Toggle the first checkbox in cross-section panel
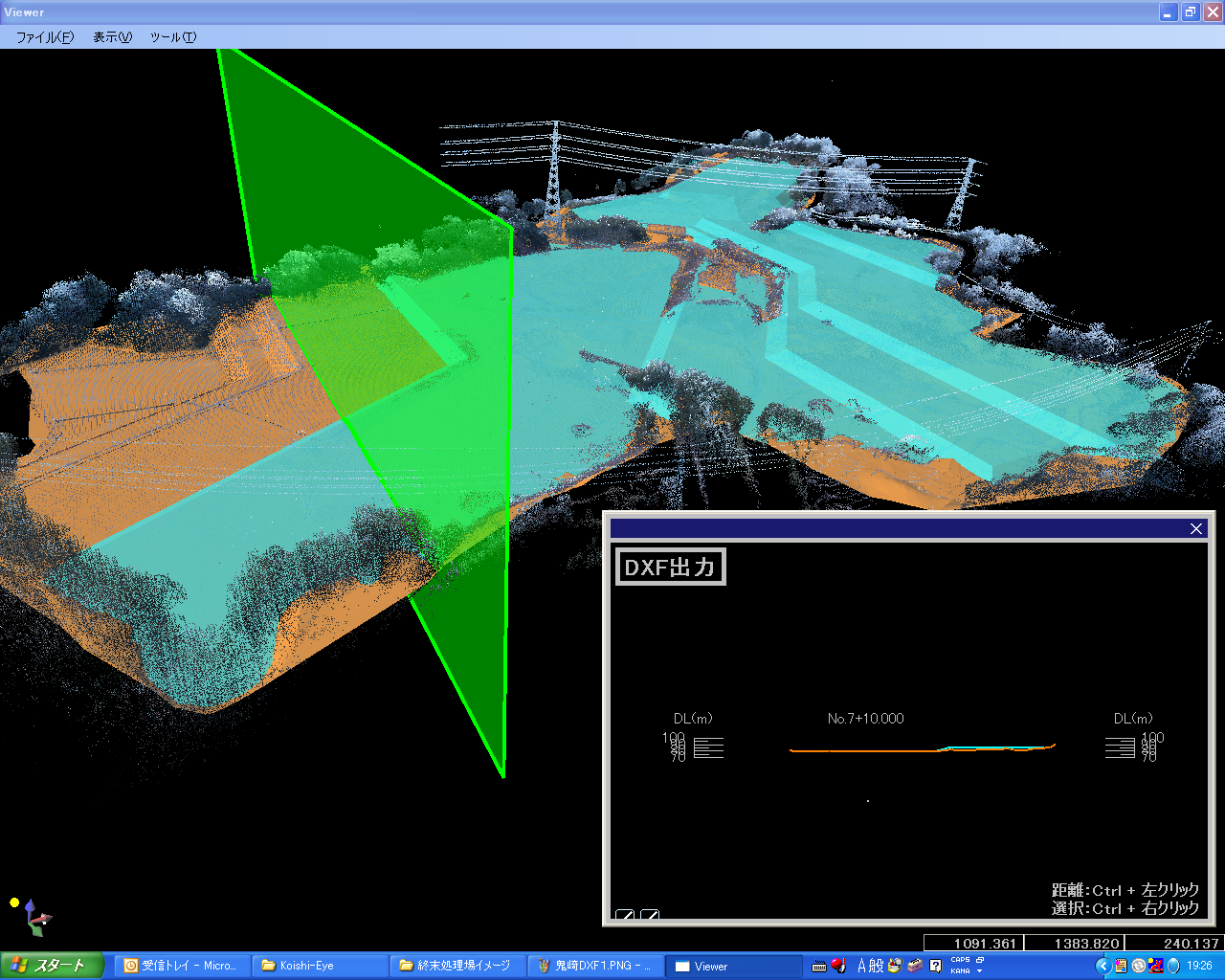 pos(624,916)
